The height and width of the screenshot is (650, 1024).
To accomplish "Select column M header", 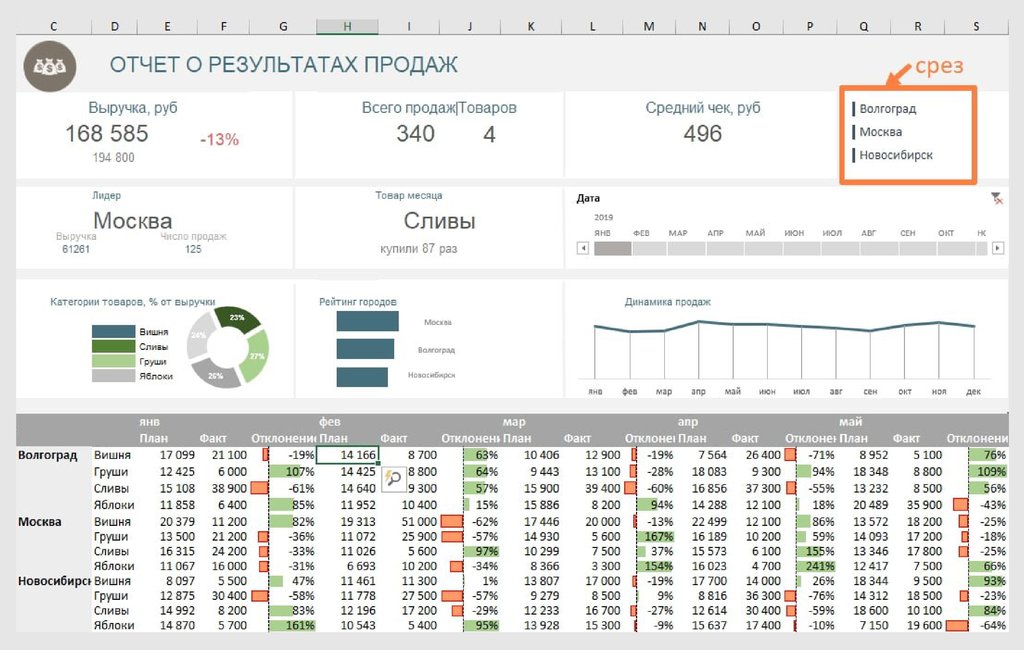I will pos(649,26).
